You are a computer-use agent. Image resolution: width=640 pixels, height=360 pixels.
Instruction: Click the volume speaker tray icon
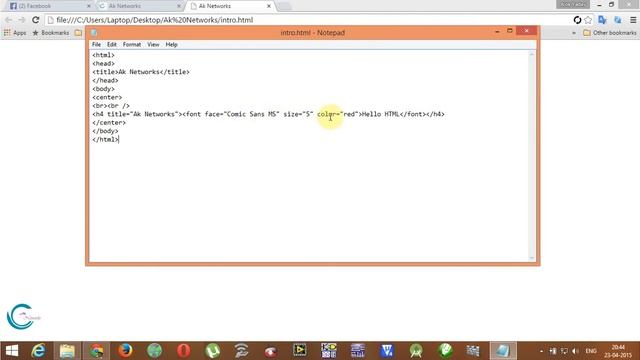click(x=576, y=351)
